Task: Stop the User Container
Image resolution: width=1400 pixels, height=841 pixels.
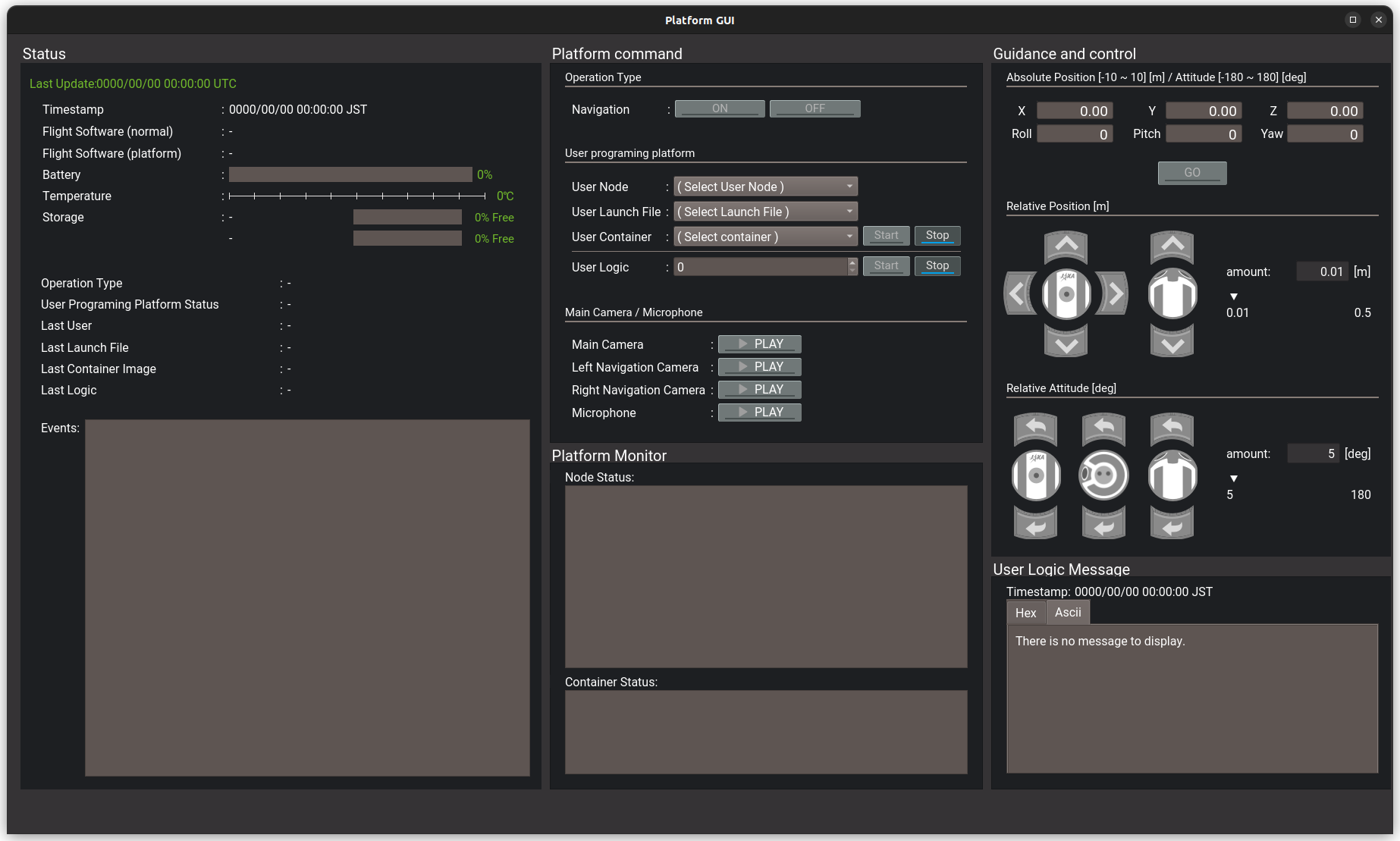Action: pos(937,235)
